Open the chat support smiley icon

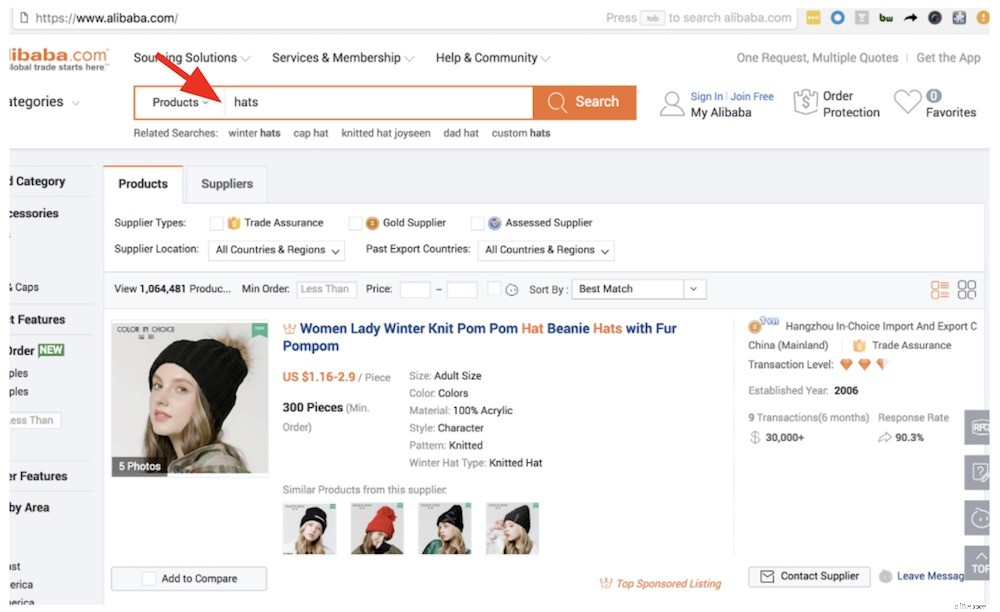pos(978,518)
